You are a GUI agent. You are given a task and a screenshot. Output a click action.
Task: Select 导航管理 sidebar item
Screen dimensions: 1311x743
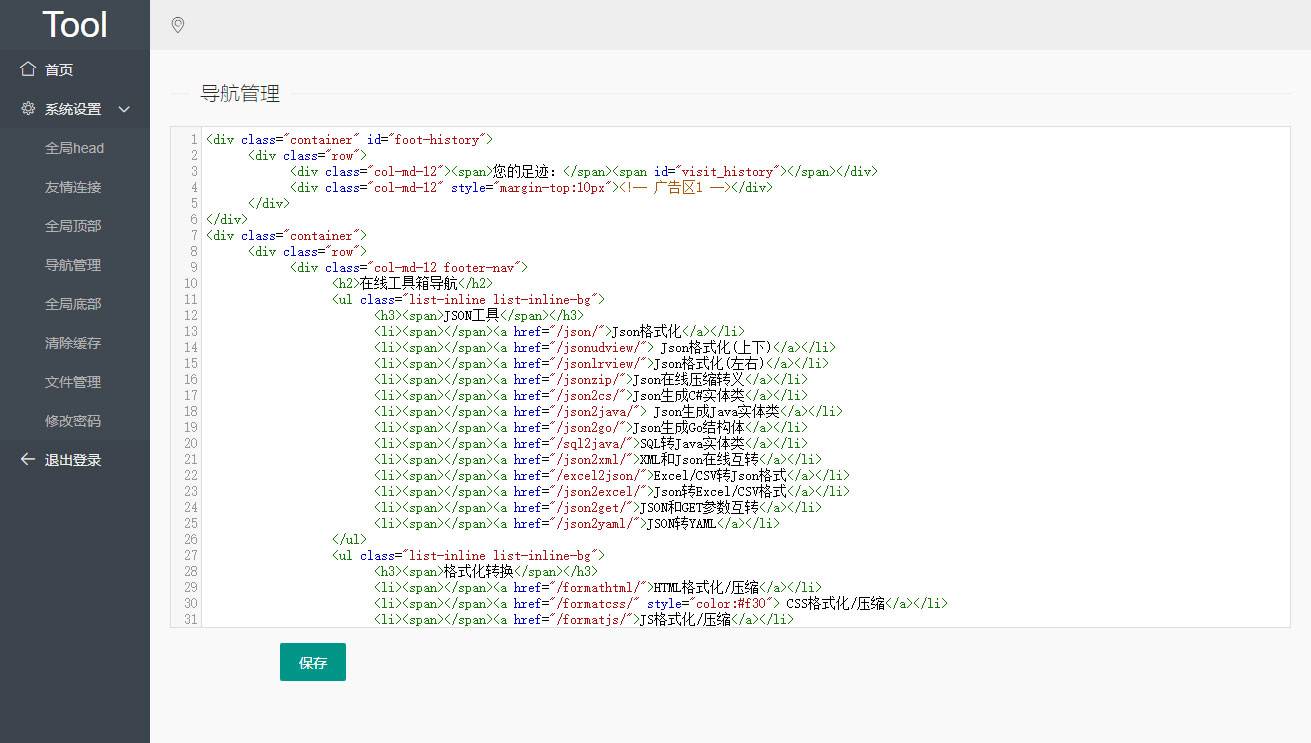tap(73, 265)
